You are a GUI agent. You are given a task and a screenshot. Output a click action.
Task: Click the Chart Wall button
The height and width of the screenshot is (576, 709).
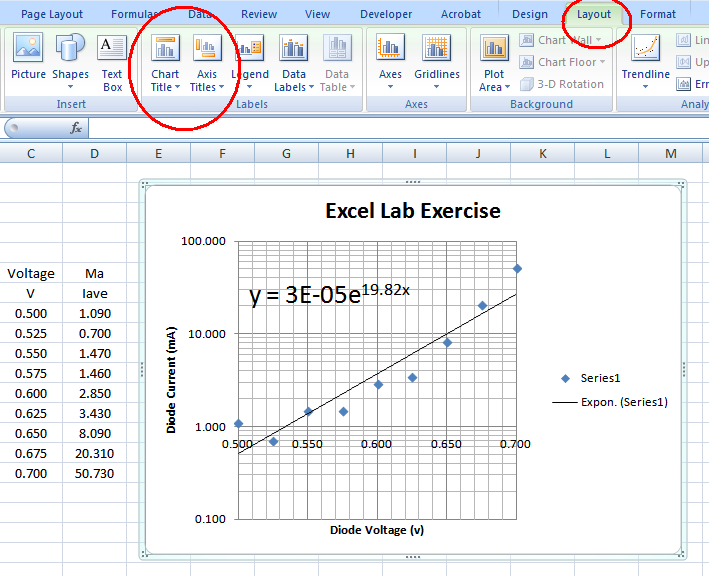[561, 40]
